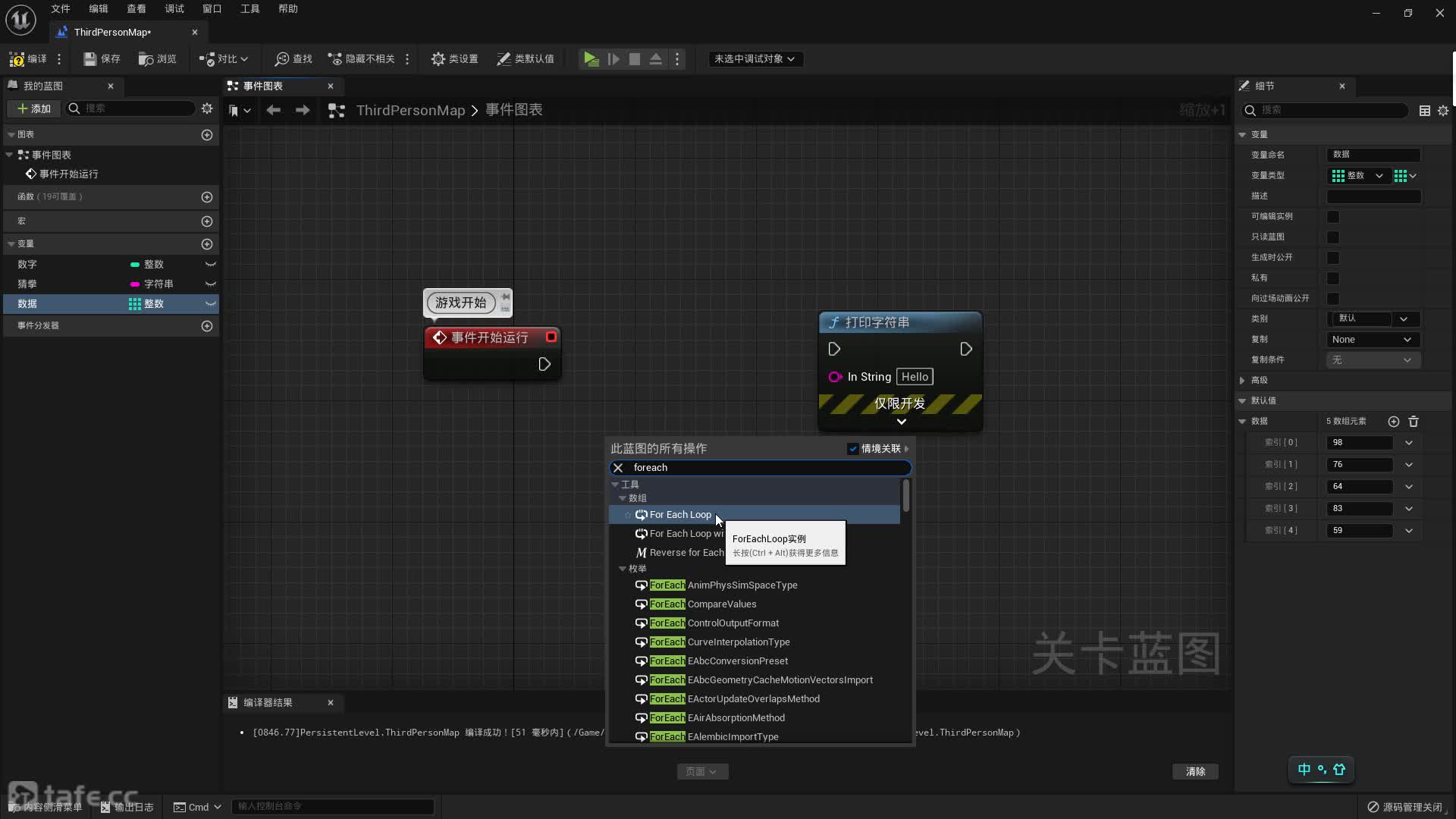Open variable container type dropdown (array icon)

[x=1405, y=176]
